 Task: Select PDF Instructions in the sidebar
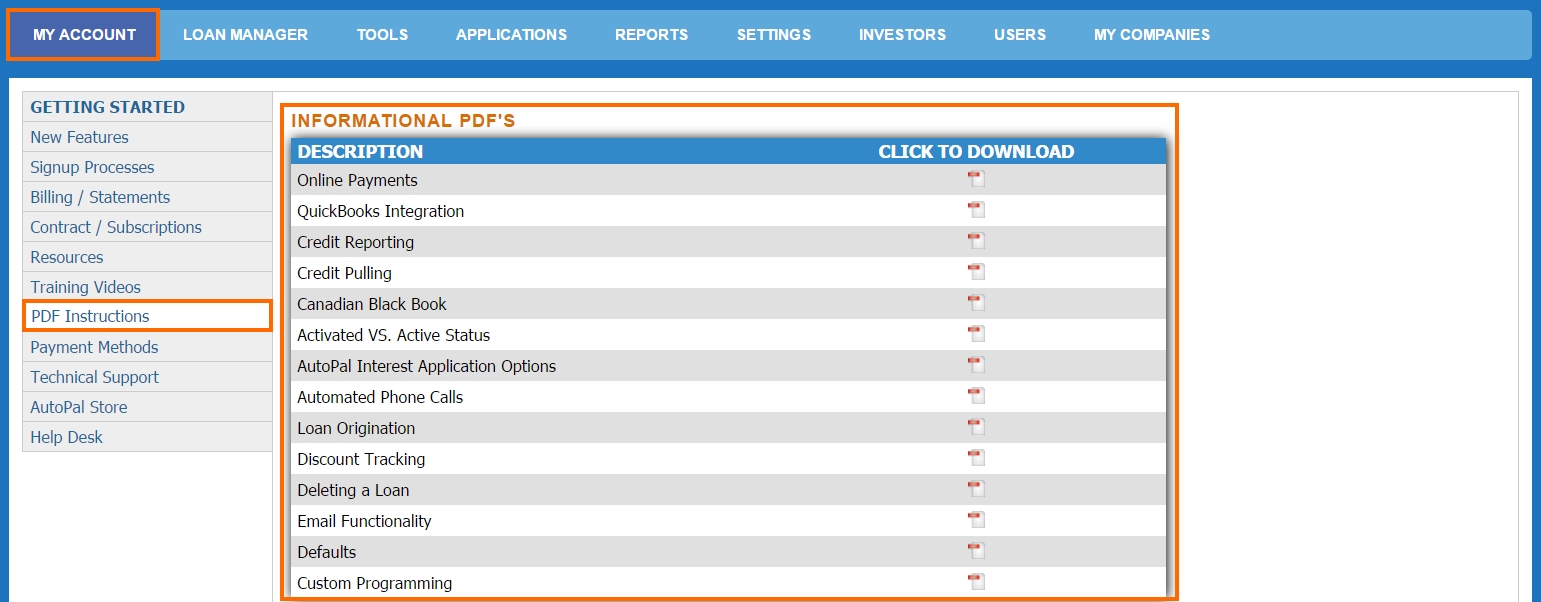click(x=147, y=316)
